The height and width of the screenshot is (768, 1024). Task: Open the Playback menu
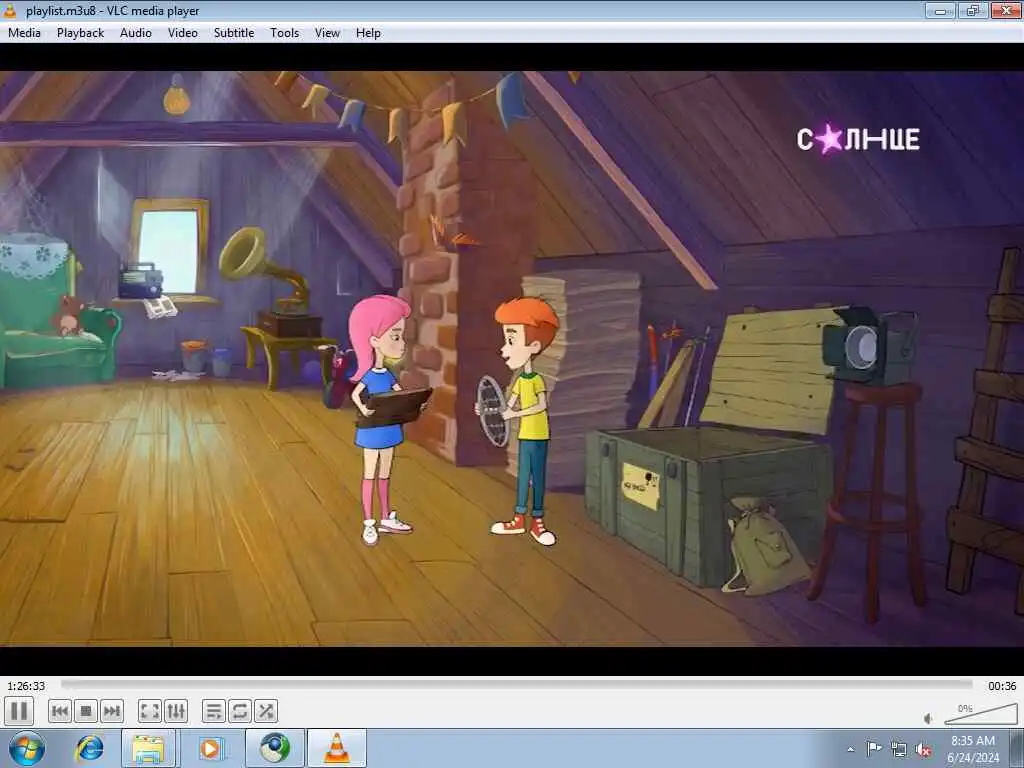point(80,33)
